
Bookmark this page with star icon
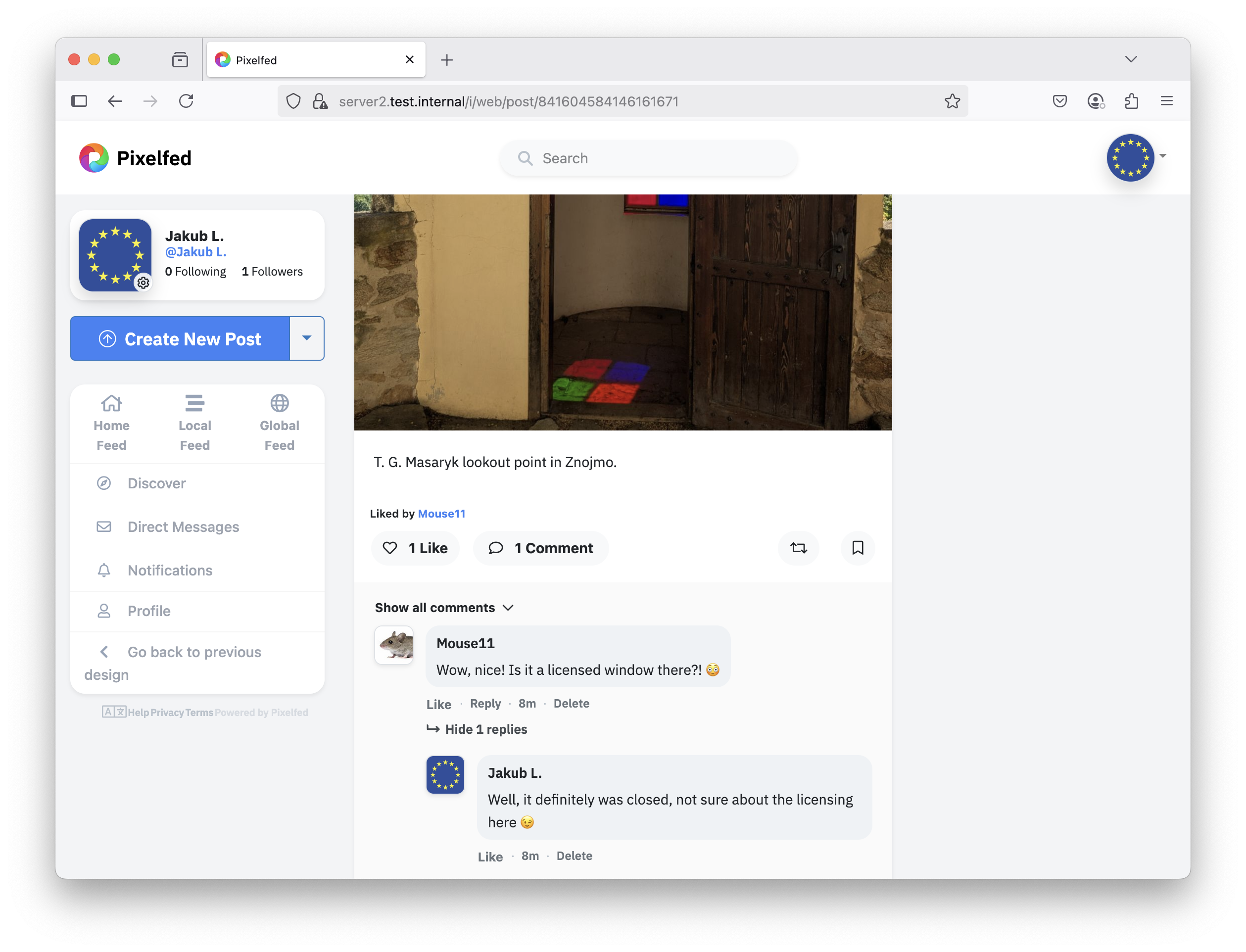pos(952,101)
